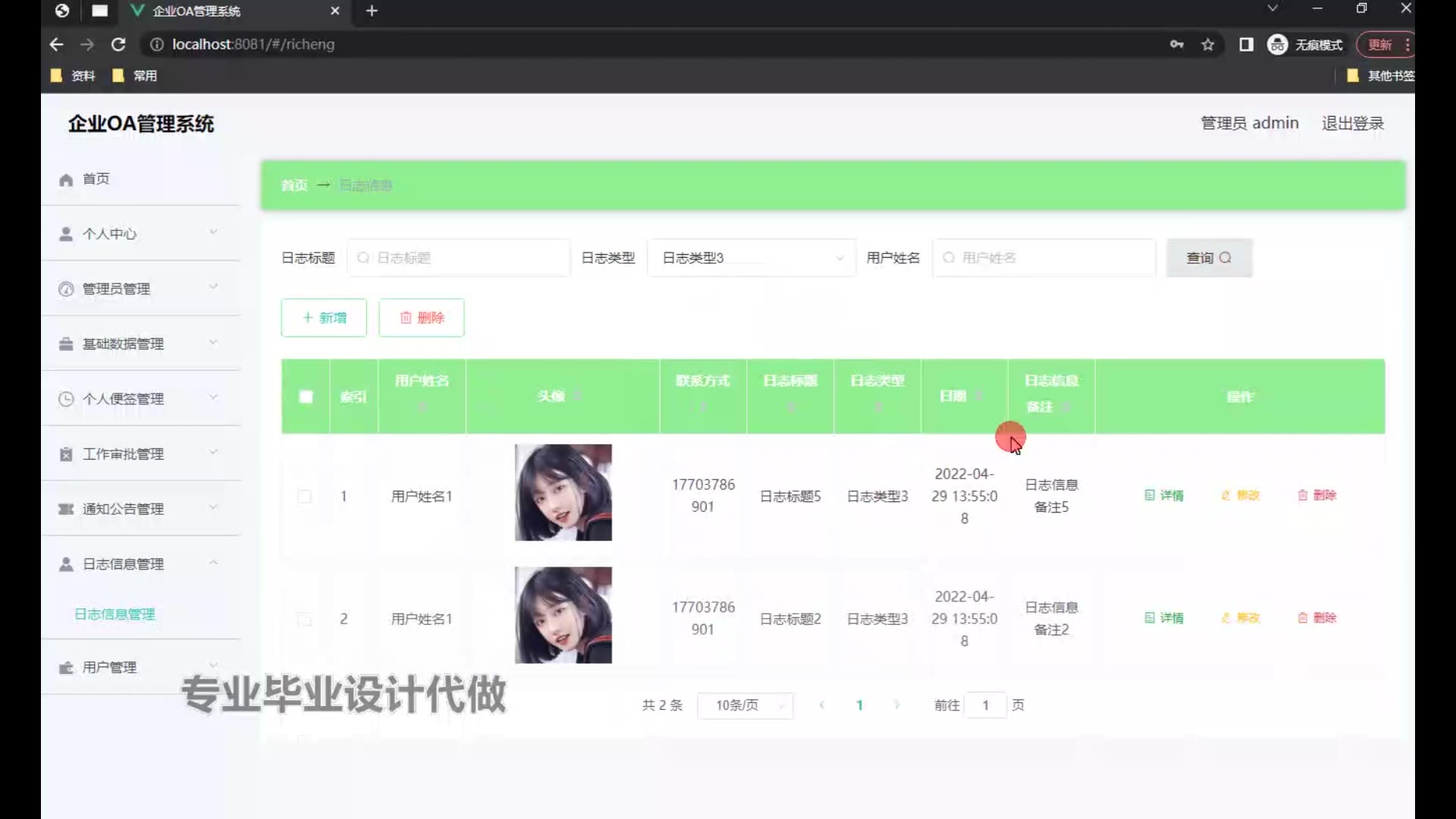
Task: Click the bookmark star icon in address bar
Action: click(1208, 45)
